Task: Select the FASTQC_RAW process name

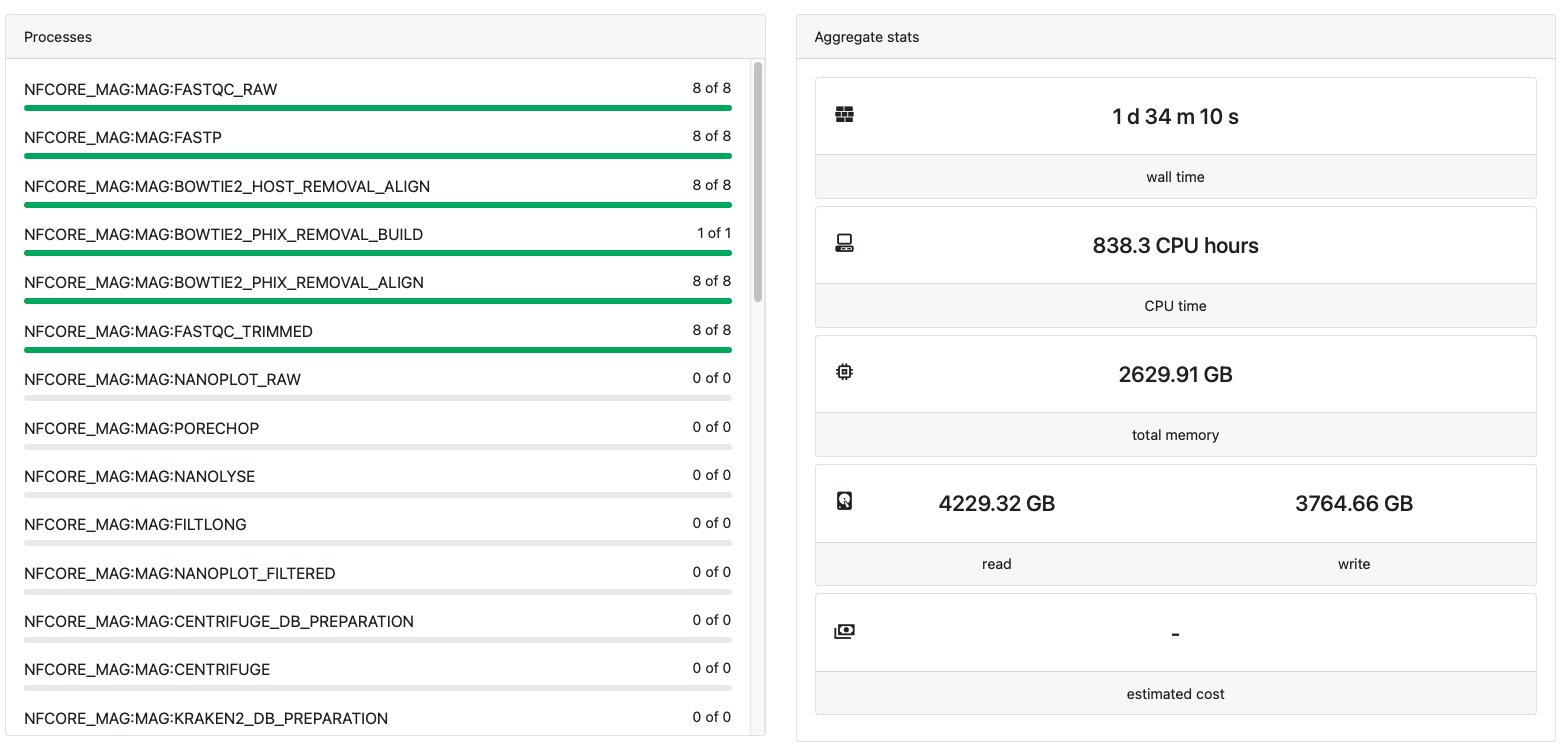Action: coord(151,89)
